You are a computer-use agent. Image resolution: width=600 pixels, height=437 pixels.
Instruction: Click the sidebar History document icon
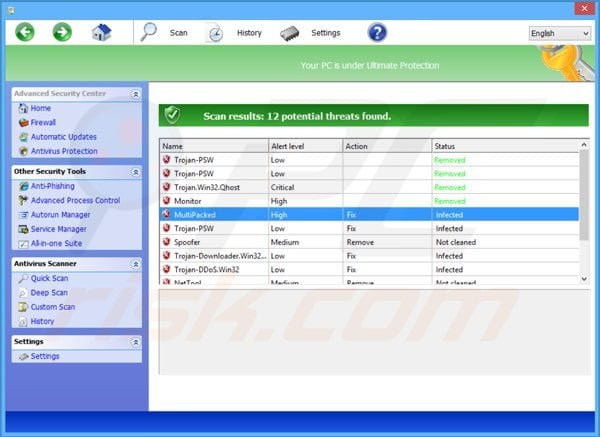point(23,321)
